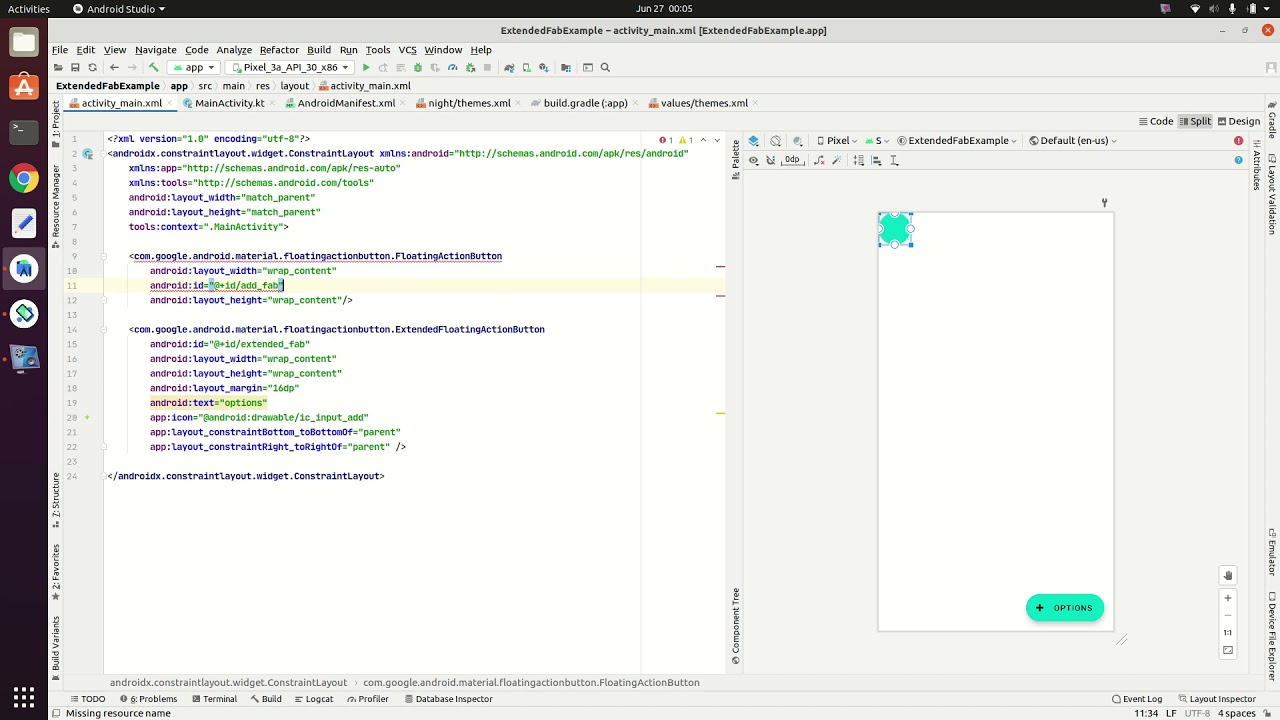Select design surface layers icon

pyautogui.click(x=754, y=141)
